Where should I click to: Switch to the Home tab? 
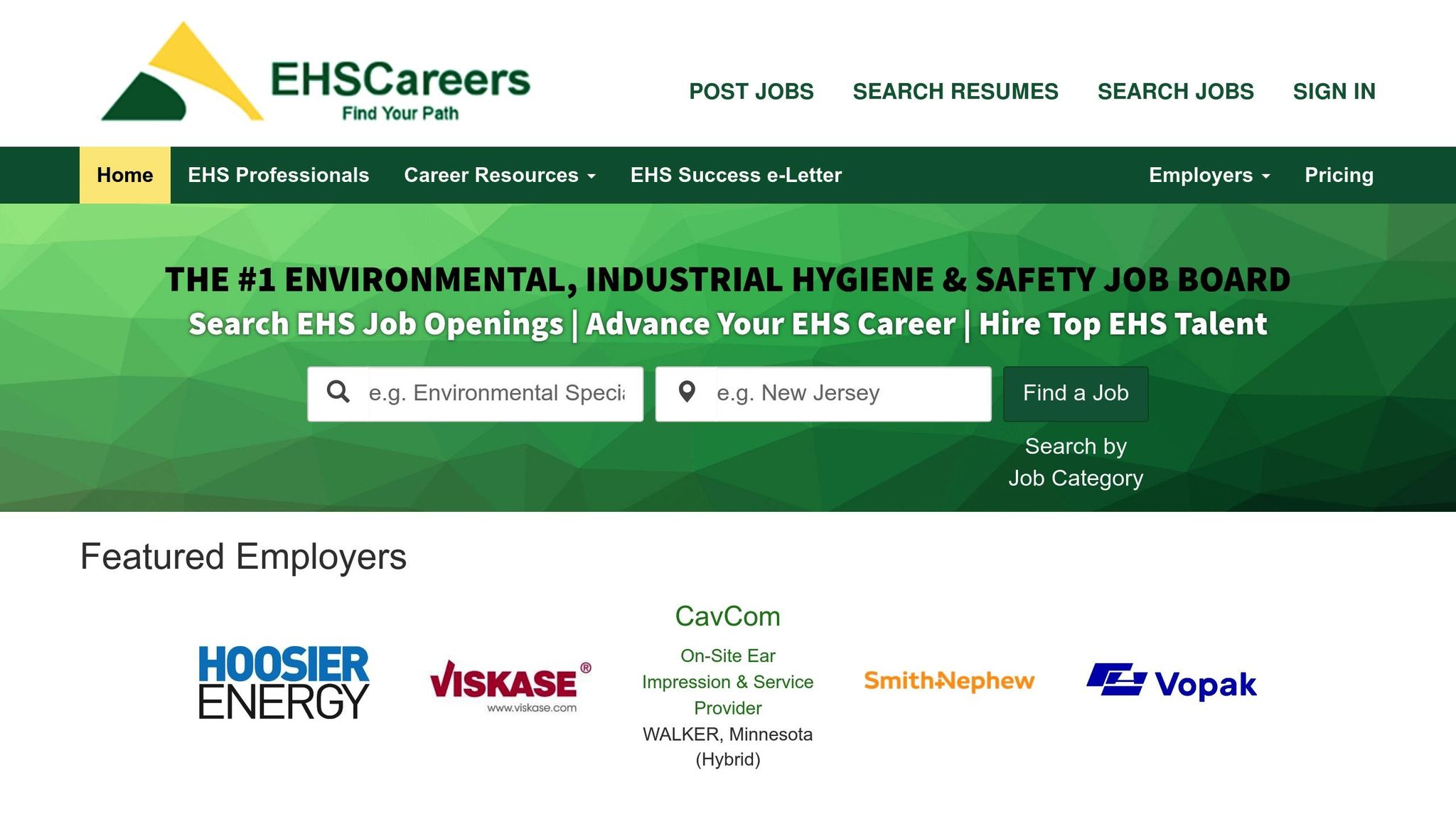tap(124, 175)
